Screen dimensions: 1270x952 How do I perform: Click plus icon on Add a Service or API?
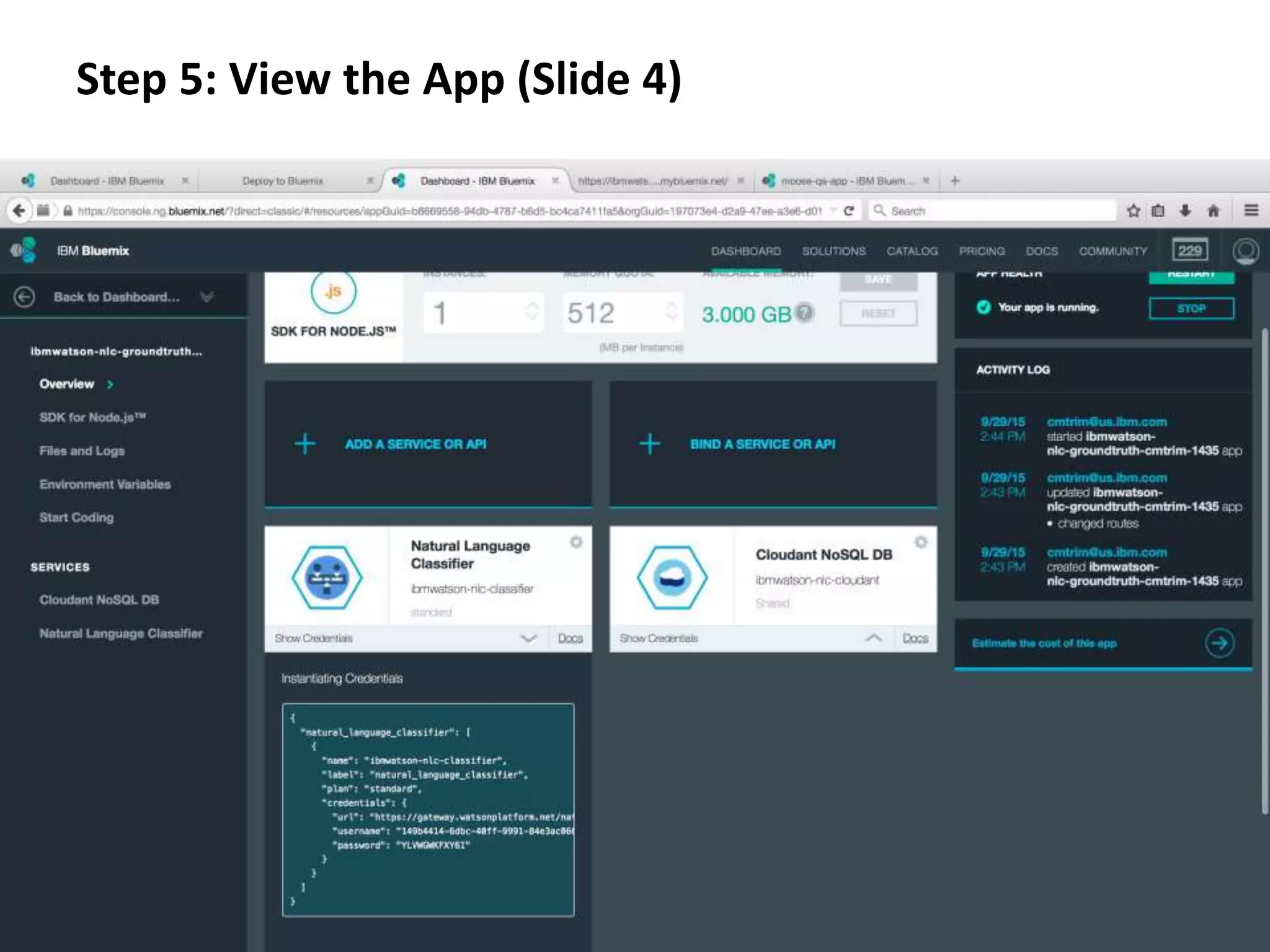(x=304, y=444)
